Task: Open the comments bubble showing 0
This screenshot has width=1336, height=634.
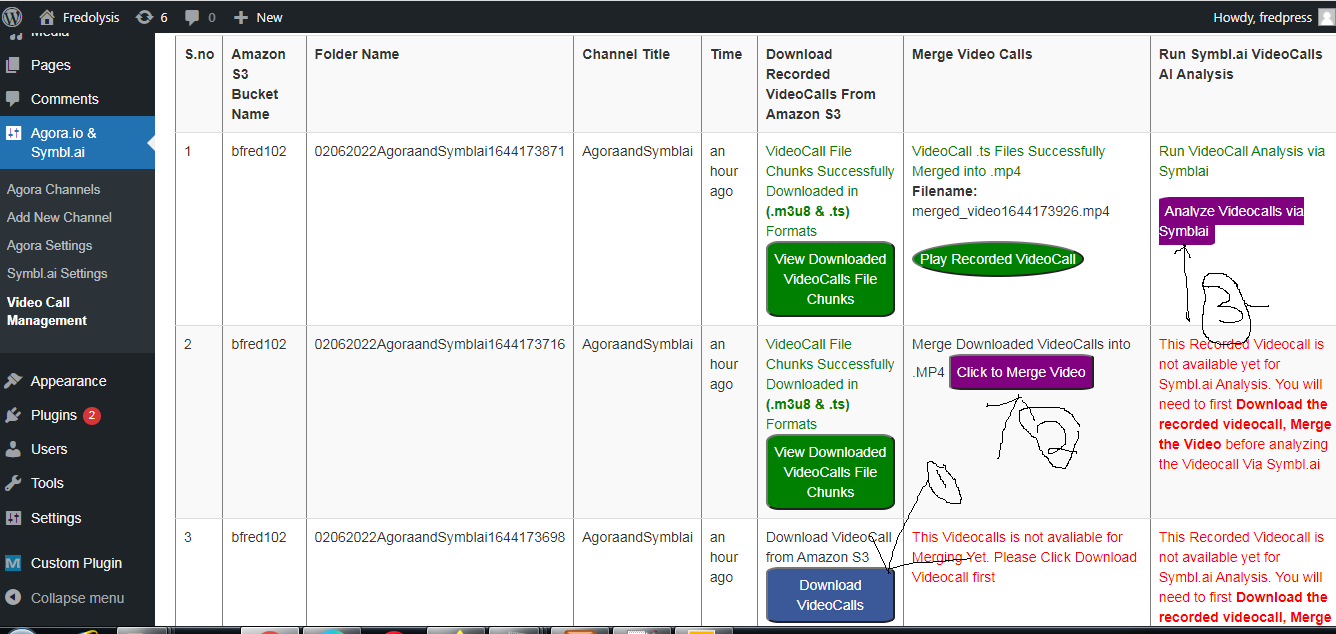Action: click(200, 17)
